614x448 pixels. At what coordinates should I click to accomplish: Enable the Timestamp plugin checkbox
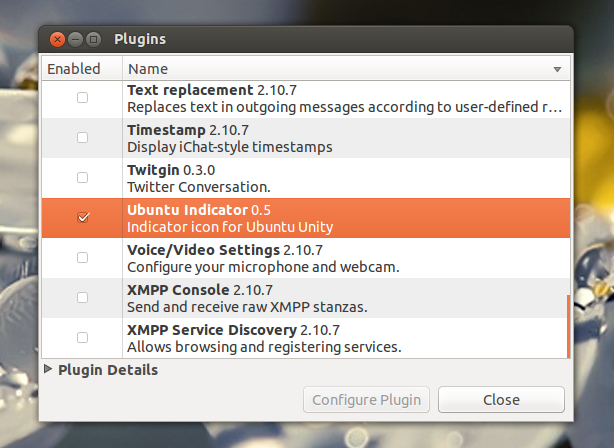tap(82, 137)
